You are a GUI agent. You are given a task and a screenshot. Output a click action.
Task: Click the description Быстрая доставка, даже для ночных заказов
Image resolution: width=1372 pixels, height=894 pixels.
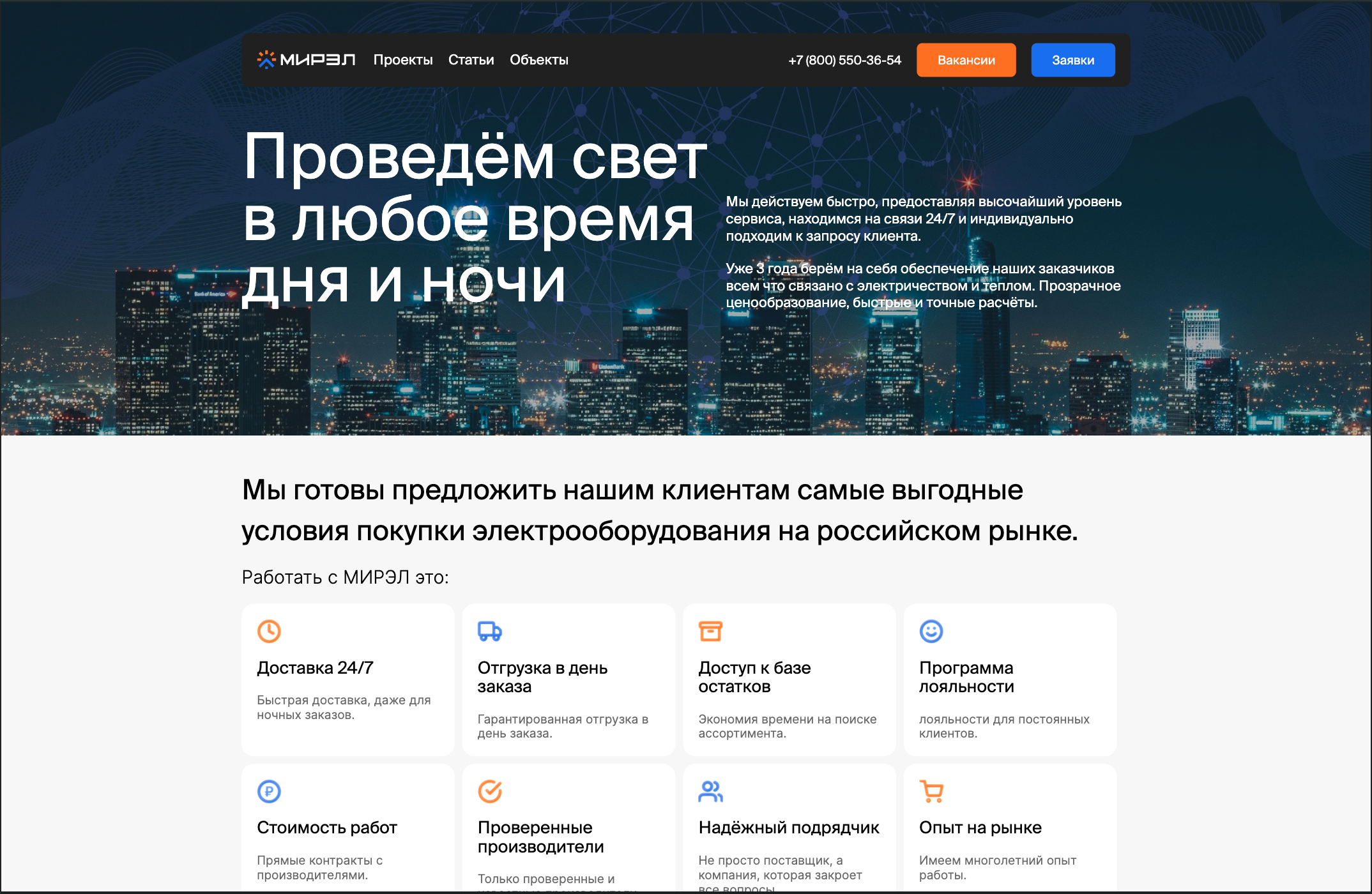[344, 708]
